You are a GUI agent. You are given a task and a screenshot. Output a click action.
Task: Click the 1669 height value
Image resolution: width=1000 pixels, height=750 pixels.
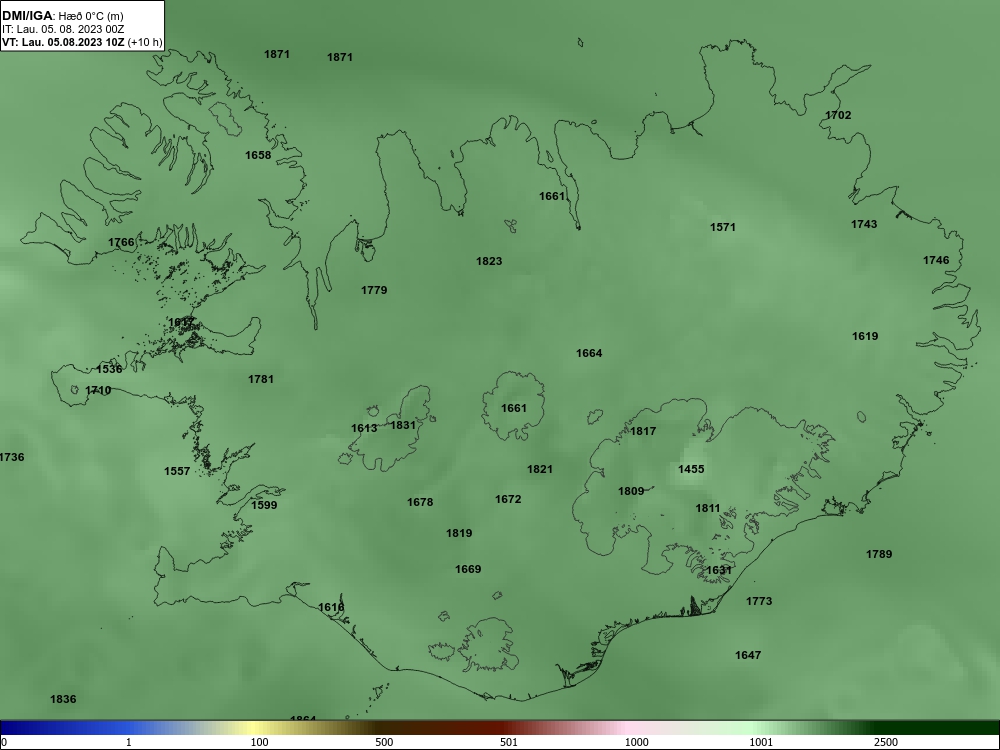[467, 570]
